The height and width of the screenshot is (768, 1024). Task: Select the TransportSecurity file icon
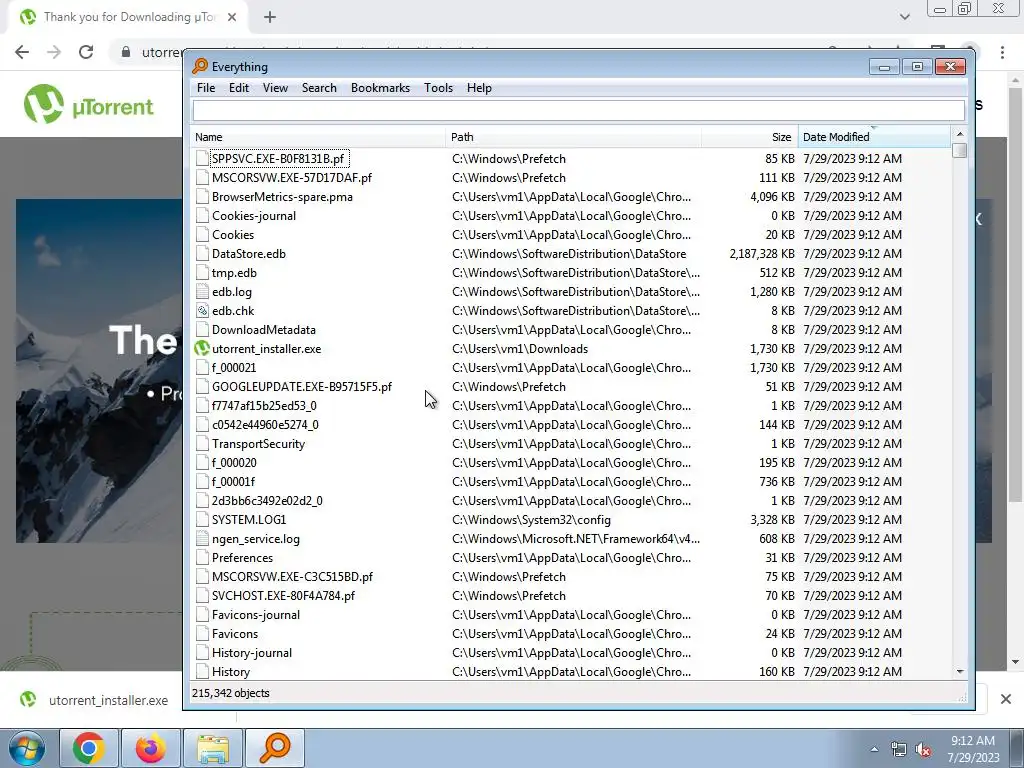(202, 444)
